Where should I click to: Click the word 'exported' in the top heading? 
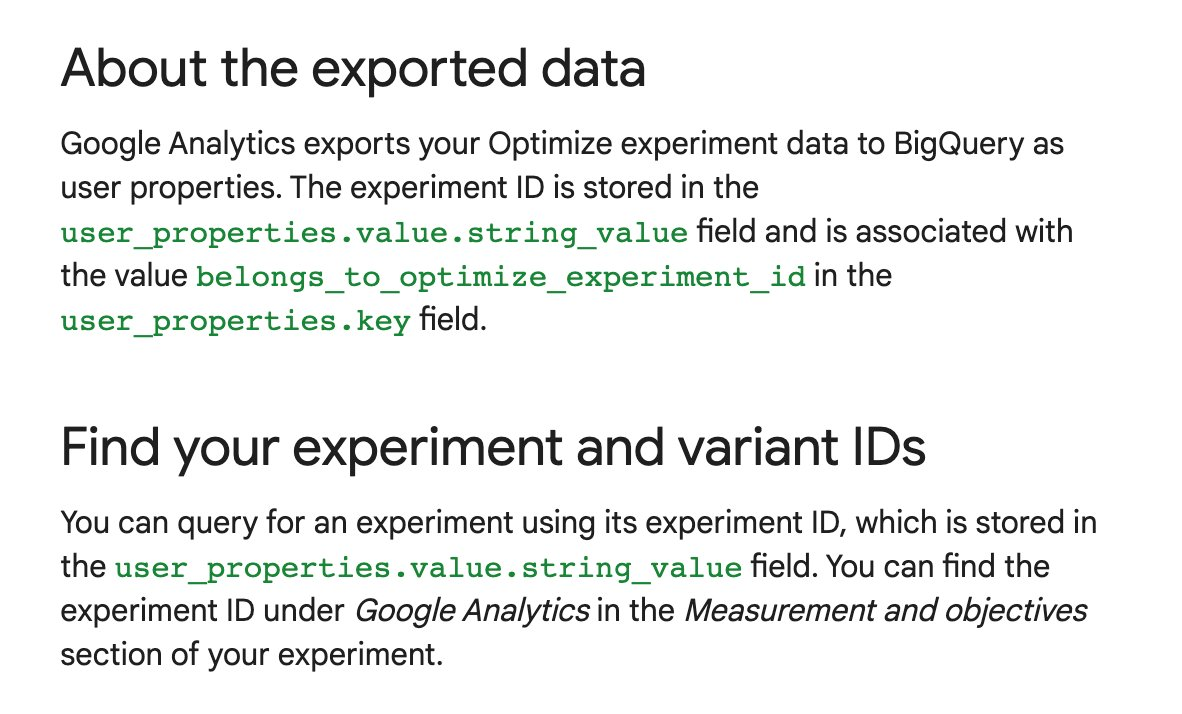(x=420, y=69)
